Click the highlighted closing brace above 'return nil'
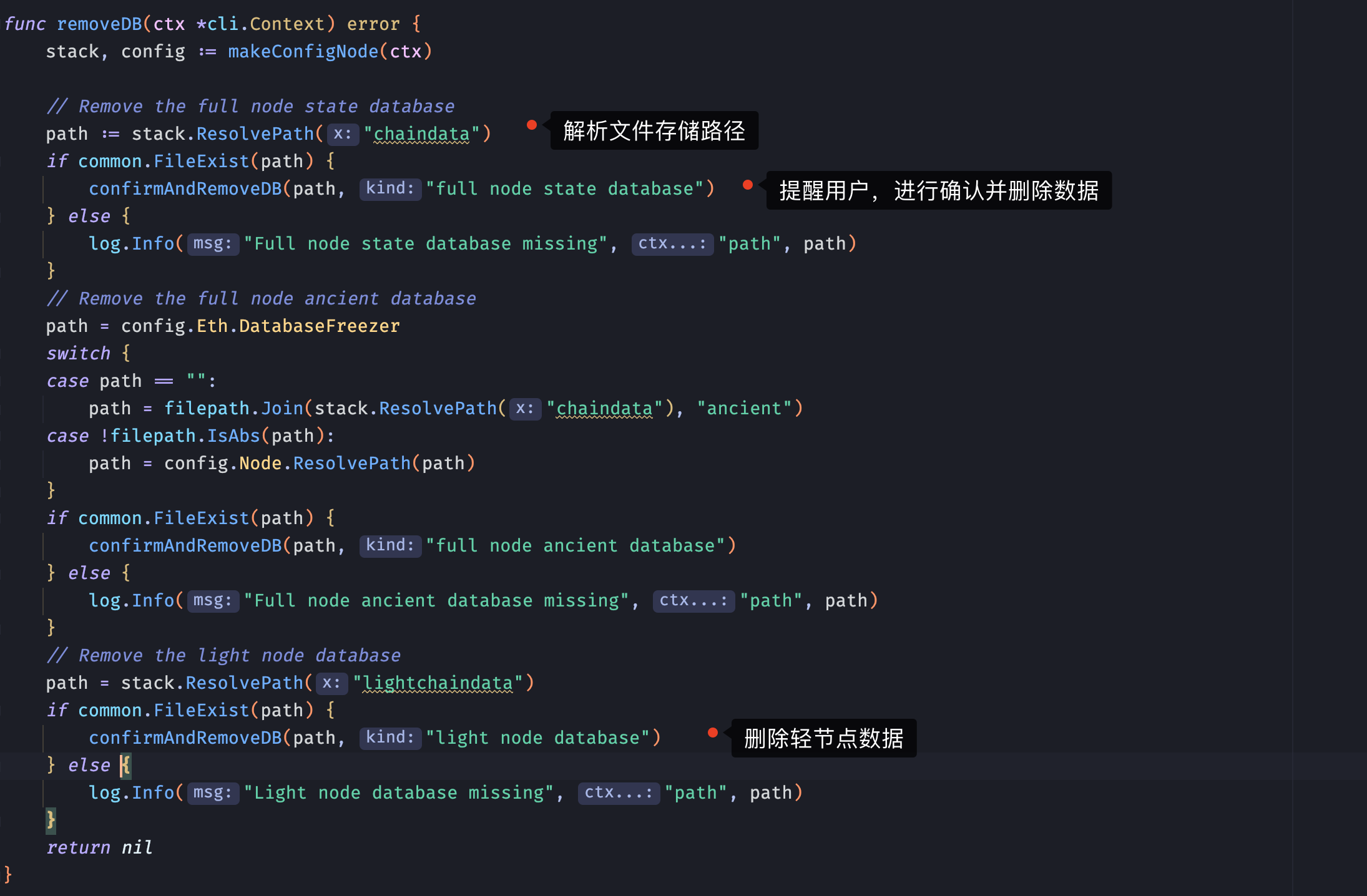The width and height of the screenshot is (1367, 896). pyautogui.click(x=51, y=821)
